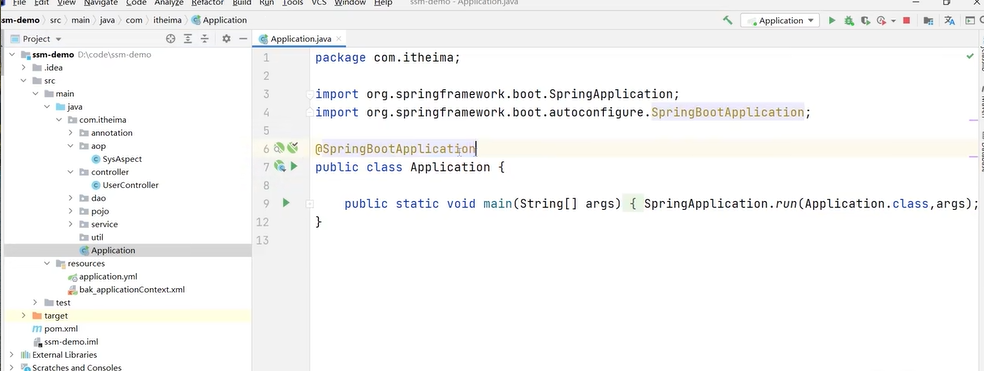Expand the .idea folder
This screenshot has height=371, width=984.
pyautogui.click(x=23, y=68)
